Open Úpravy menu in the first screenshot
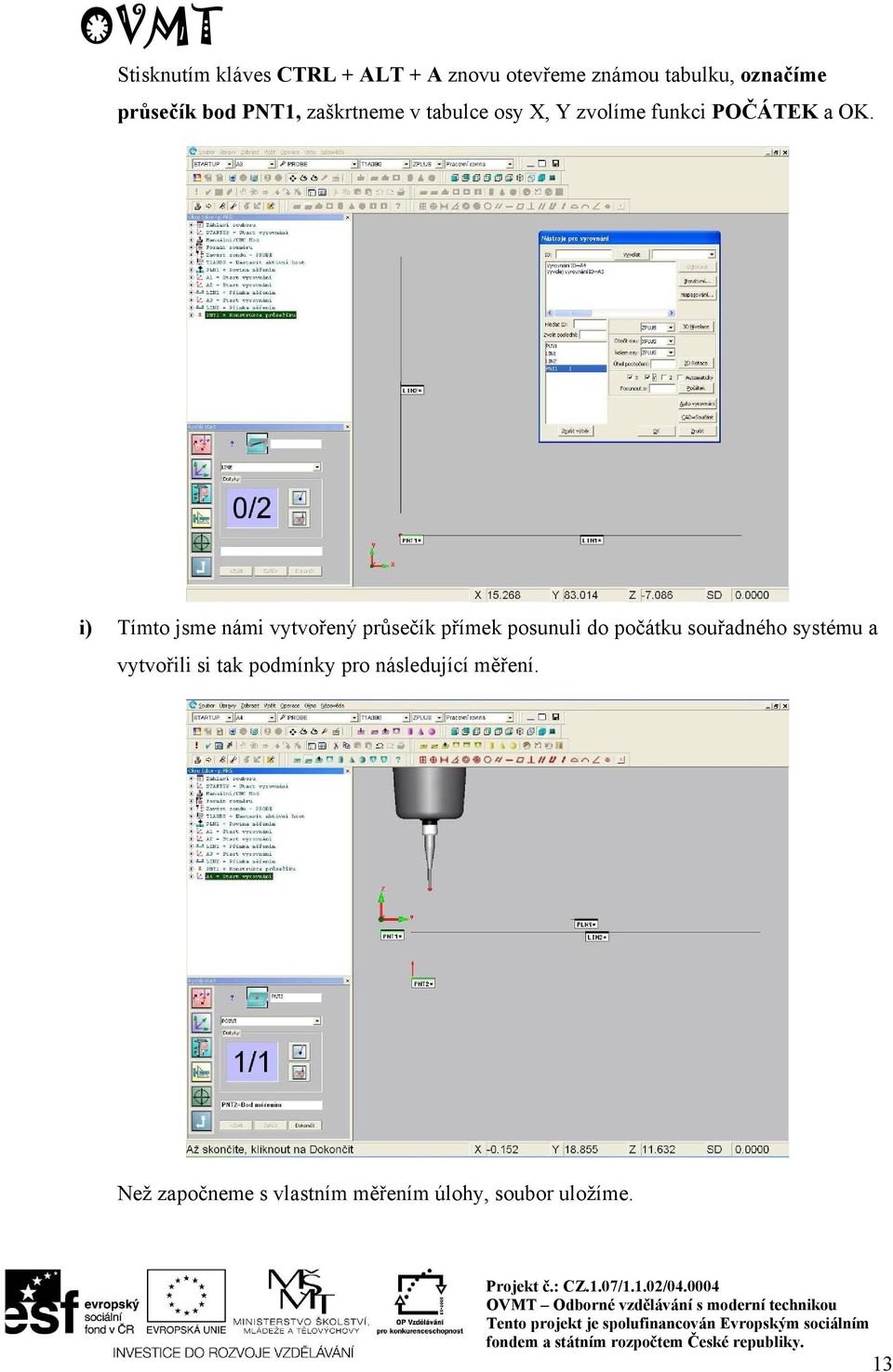The height and width of the screenshot is (1372, 893). [x=228, y=152]
